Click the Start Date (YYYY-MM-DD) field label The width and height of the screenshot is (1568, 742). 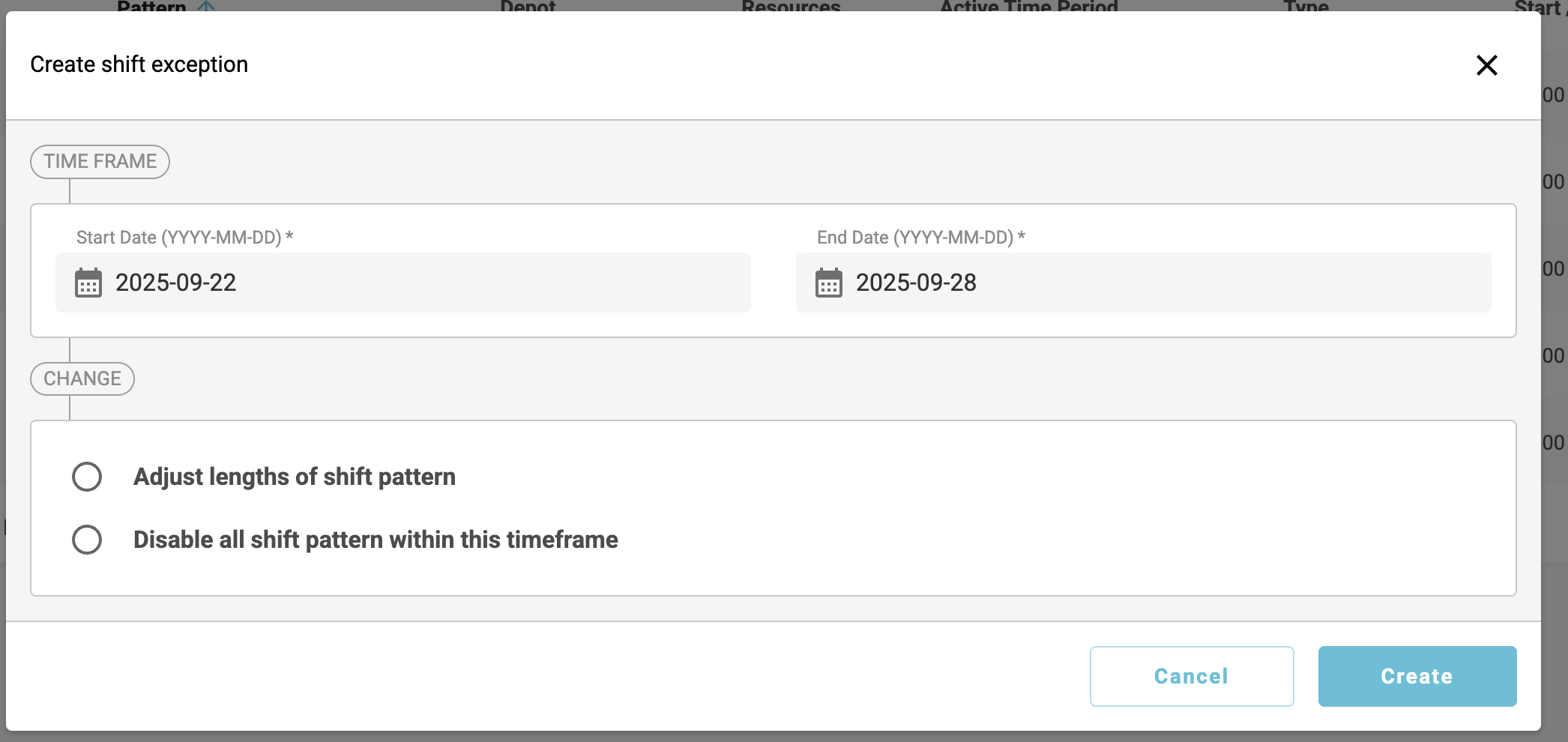pos(184,238)
